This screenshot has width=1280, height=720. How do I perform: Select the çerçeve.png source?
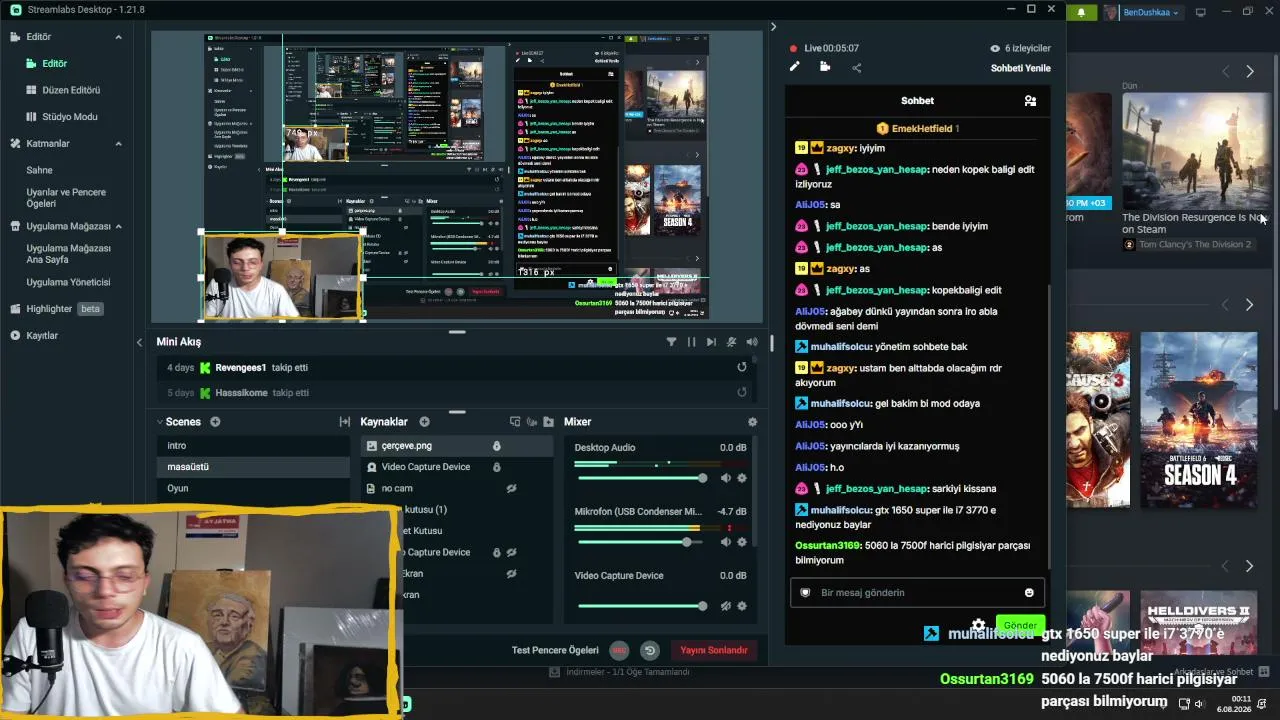[x=456, y=446]
